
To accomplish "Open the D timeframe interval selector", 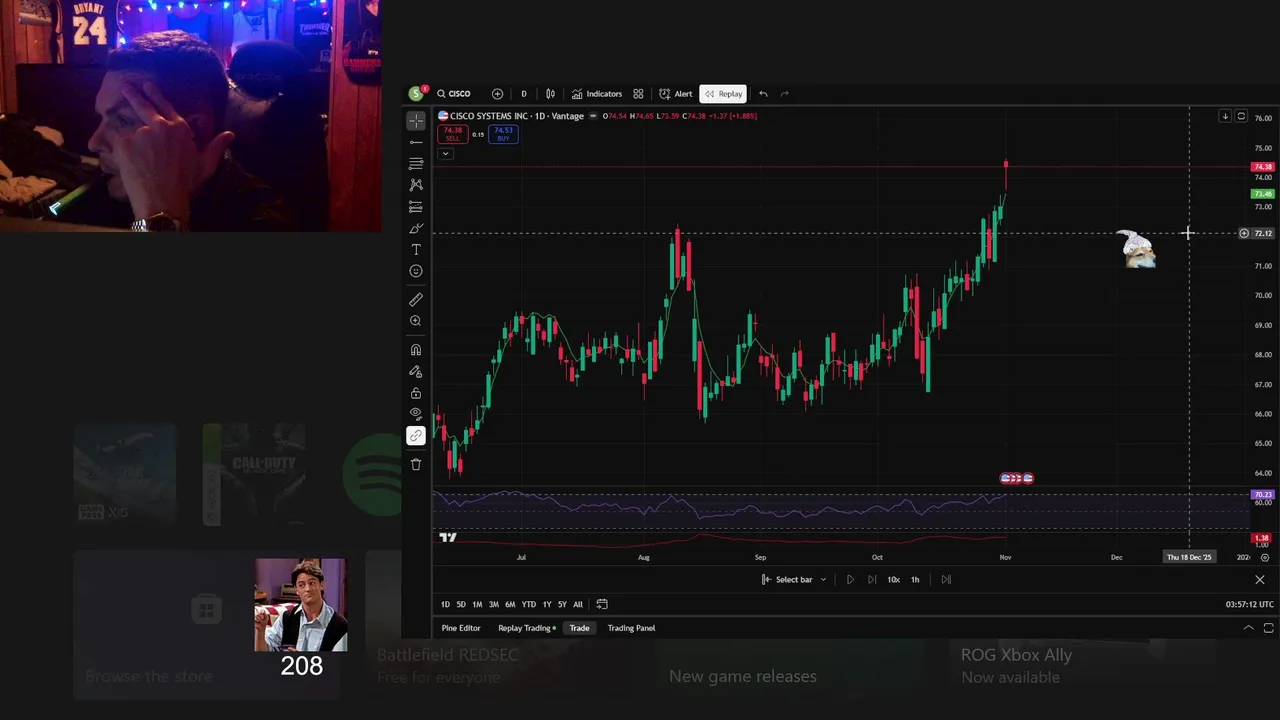I will (523, 94).
